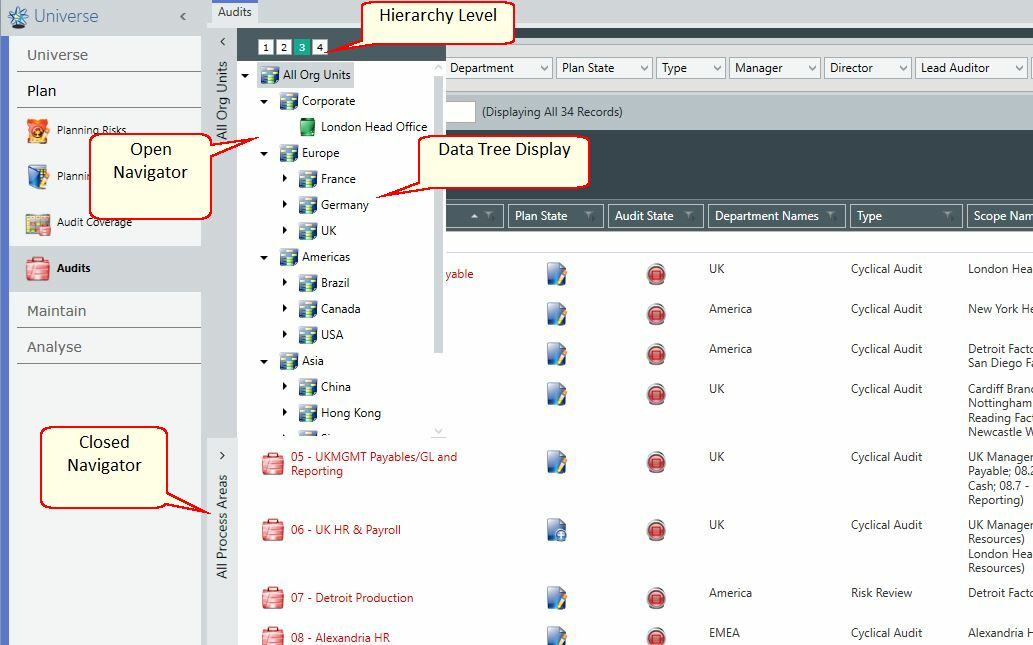The image size is (1033, 645).
Task: Click the Corporate org unit icon
Action: [289, 101]
